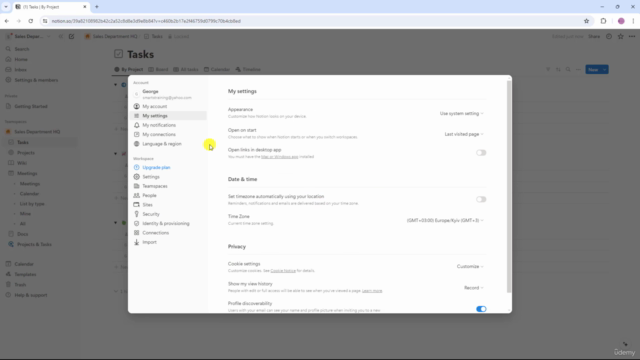This screenshot has height=360, width=640.
Task: Click the Upgrade plan link
Action: point(156,167)
